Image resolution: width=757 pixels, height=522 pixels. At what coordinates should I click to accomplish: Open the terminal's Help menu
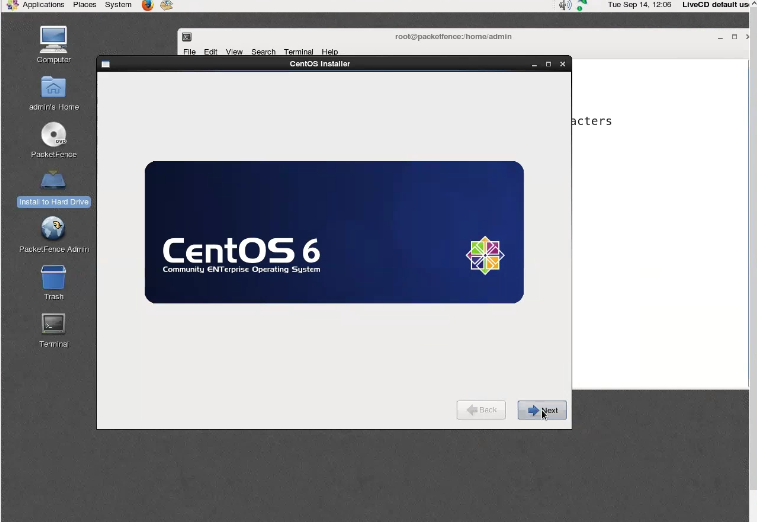click(330, 52)
